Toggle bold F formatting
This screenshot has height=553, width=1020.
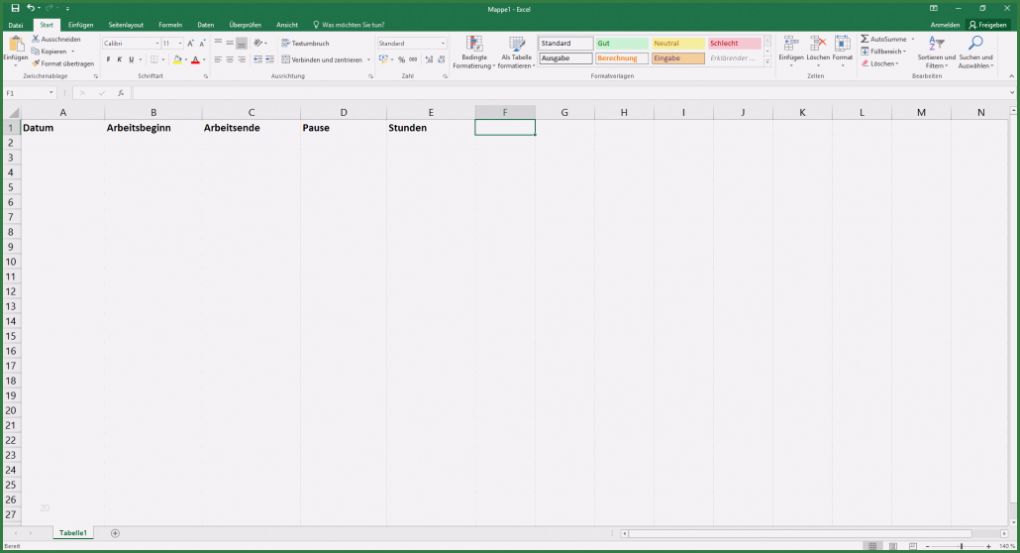tap(108, 59)
